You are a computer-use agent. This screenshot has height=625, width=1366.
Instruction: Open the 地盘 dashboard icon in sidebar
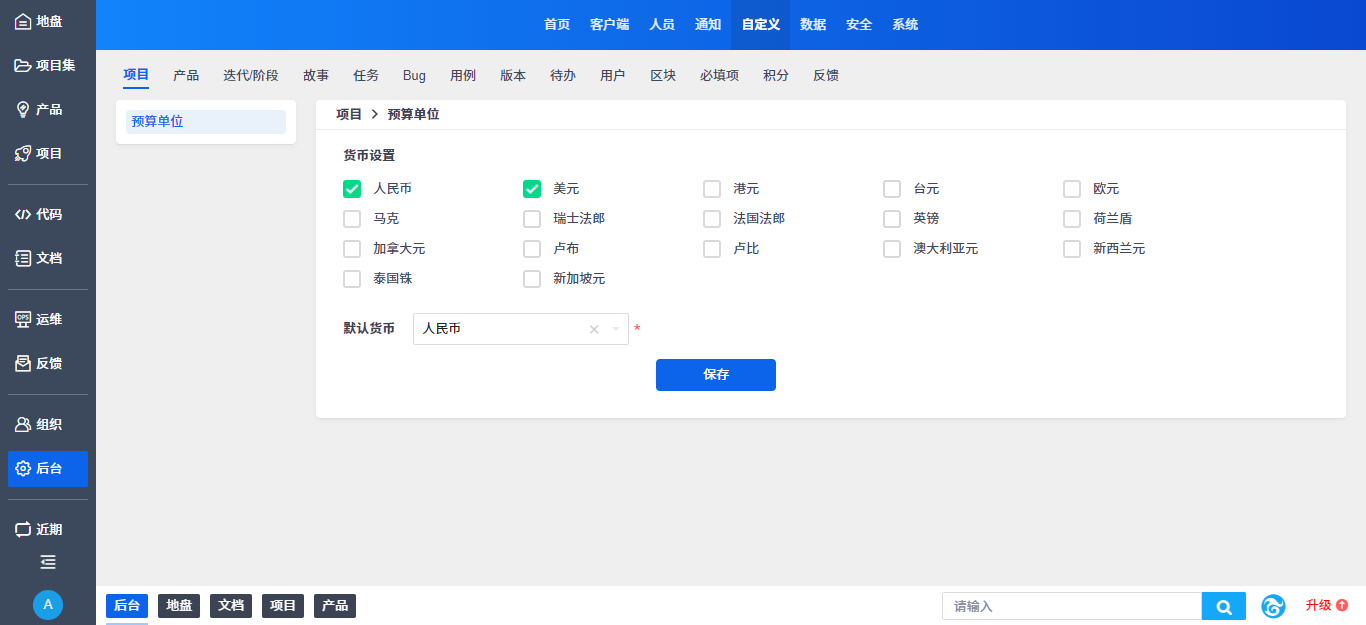pyautogui.click(x=23, y=21)
